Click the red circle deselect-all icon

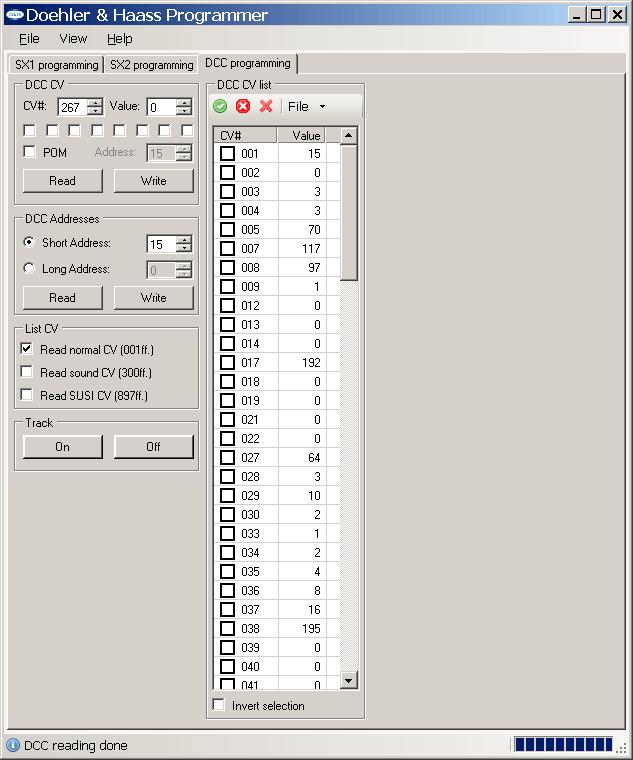click(243, 106)
